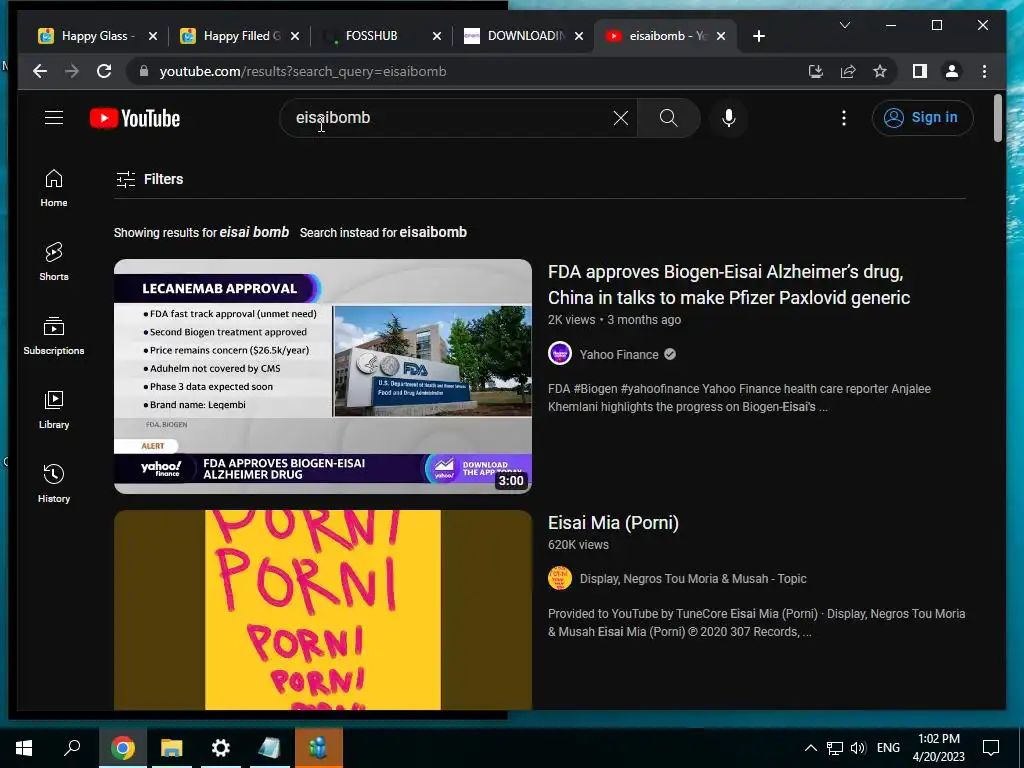Open Windows taskbar search
Screen dimensions: 1024x768
click(x=72, y=748)
